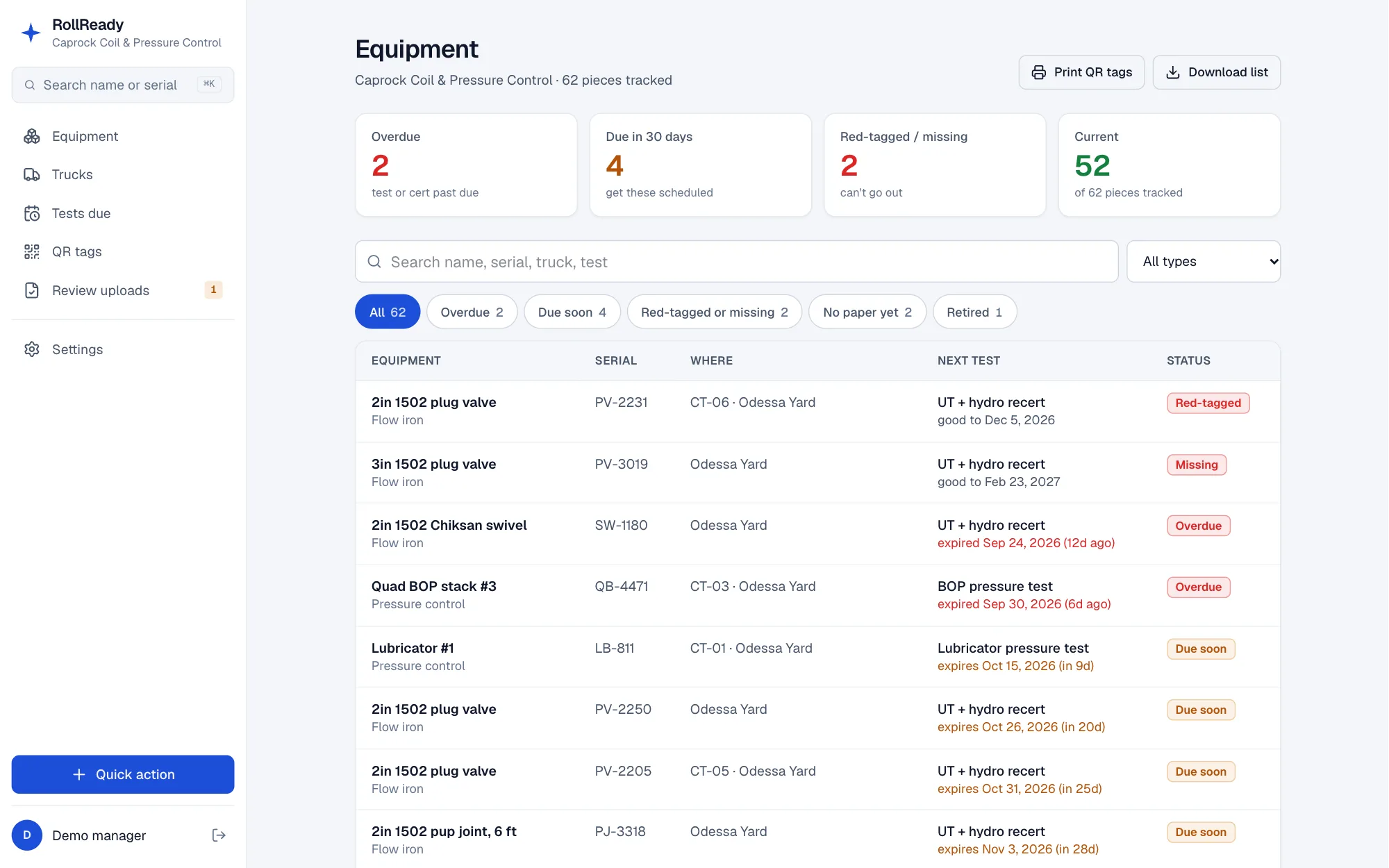The image size is (1389, 868).
Task: Click the Overdue summary card
Action: point(466,165)
